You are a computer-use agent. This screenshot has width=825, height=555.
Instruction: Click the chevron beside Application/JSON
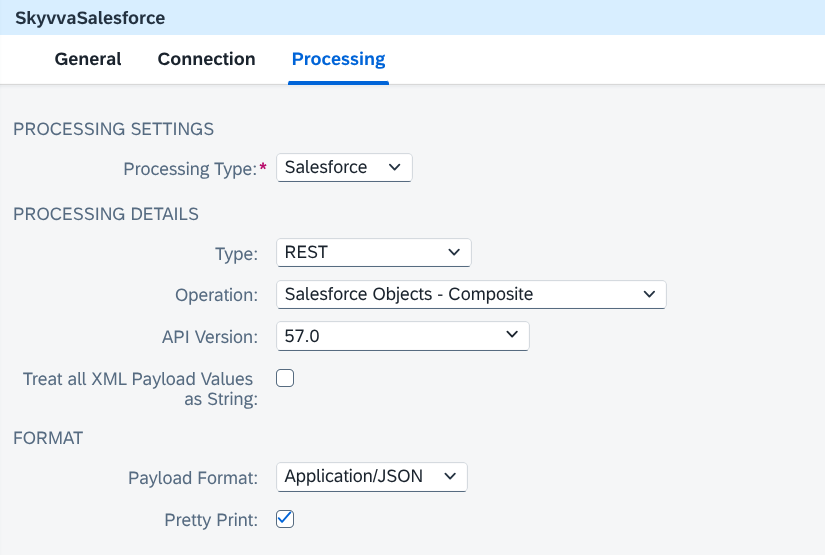click(x=450, y=477)
